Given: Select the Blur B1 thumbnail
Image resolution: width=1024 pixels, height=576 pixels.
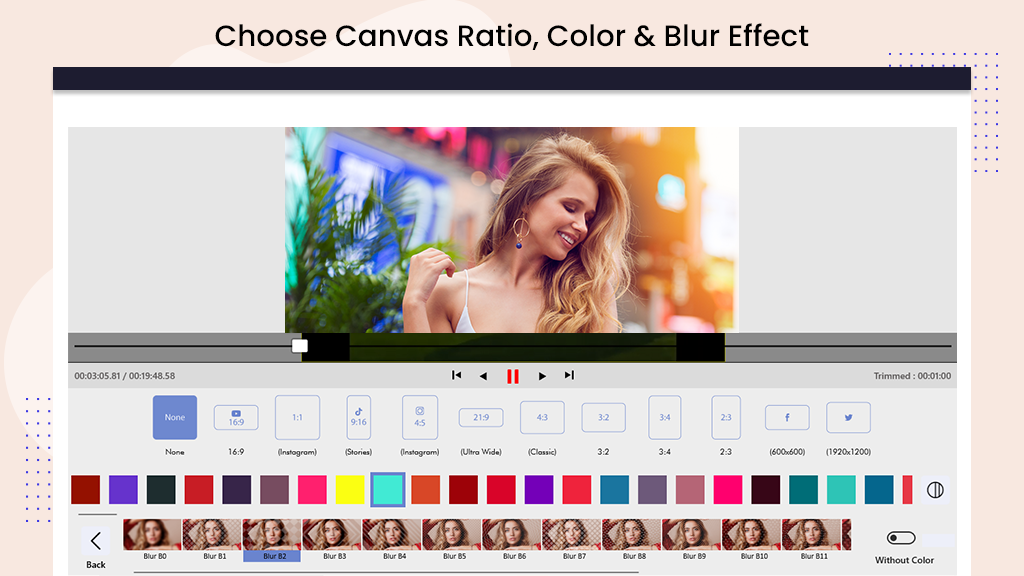Looking at the screenshot, I should pyautogui.click(x=212, y=539).
